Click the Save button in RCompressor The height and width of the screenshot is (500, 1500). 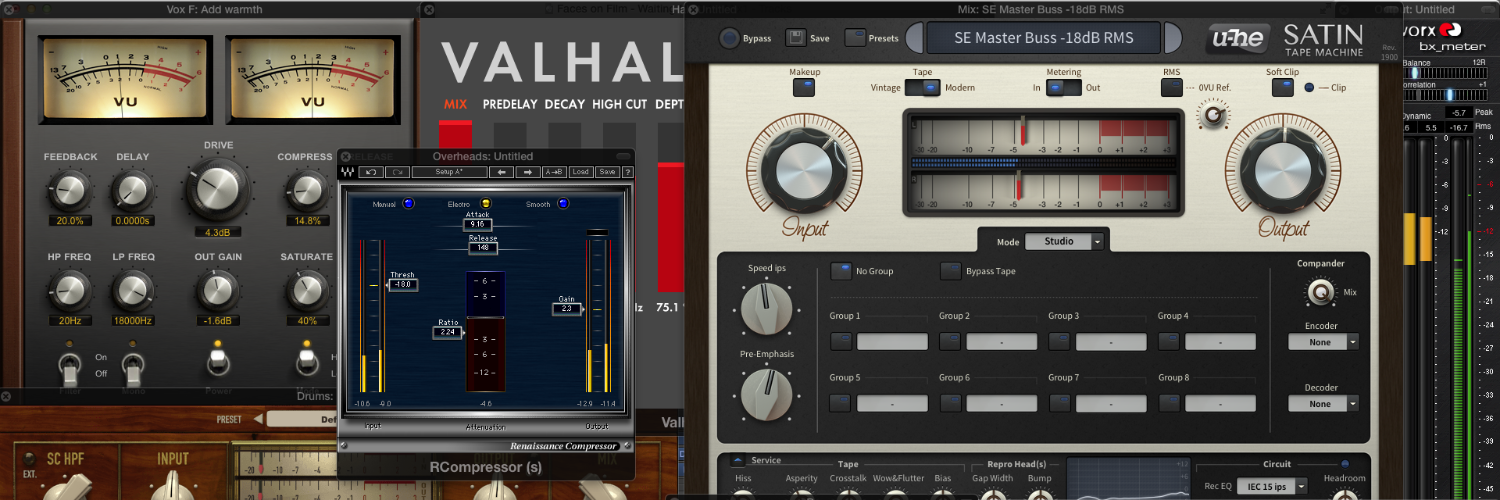point(607,172)
